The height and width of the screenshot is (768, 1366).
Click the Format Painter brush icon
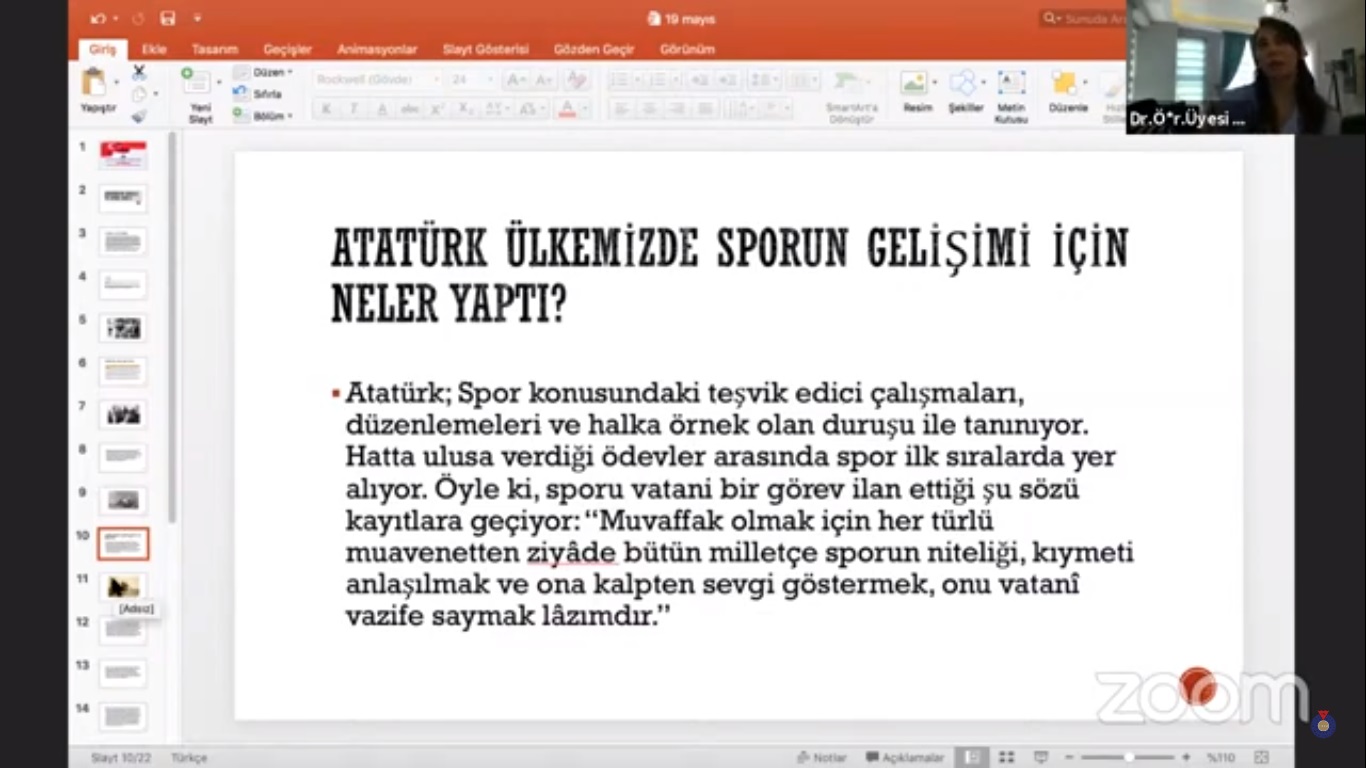pos(139,116)
